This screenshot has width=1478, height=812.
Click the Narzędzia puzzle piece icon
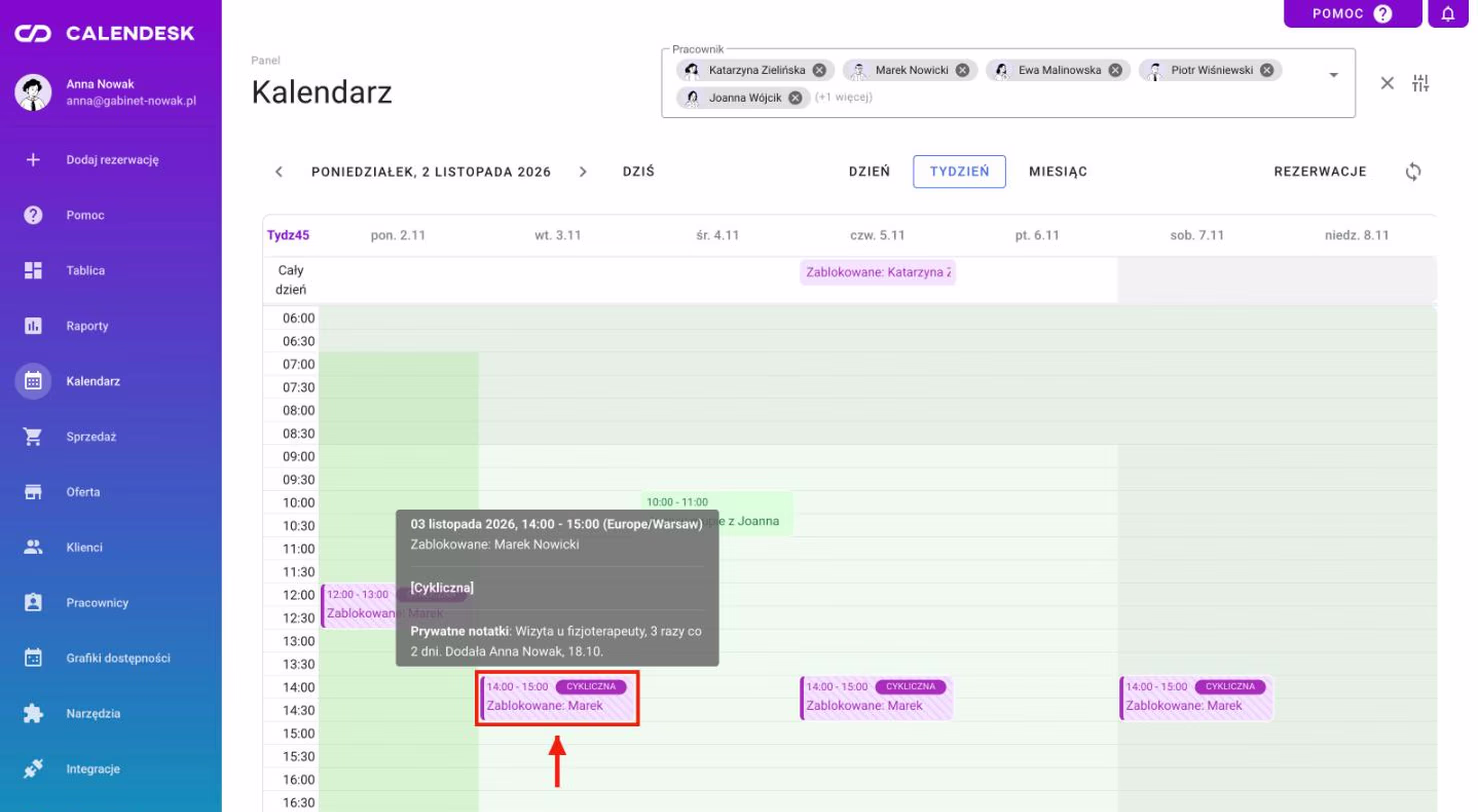(33, 714)
